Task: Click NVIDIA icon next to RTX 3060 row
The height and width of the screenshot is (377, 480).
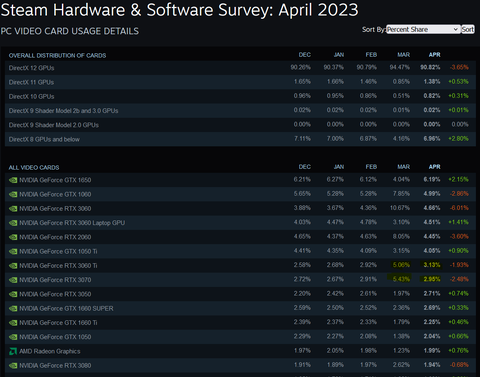Action: (x=13, y=209)
